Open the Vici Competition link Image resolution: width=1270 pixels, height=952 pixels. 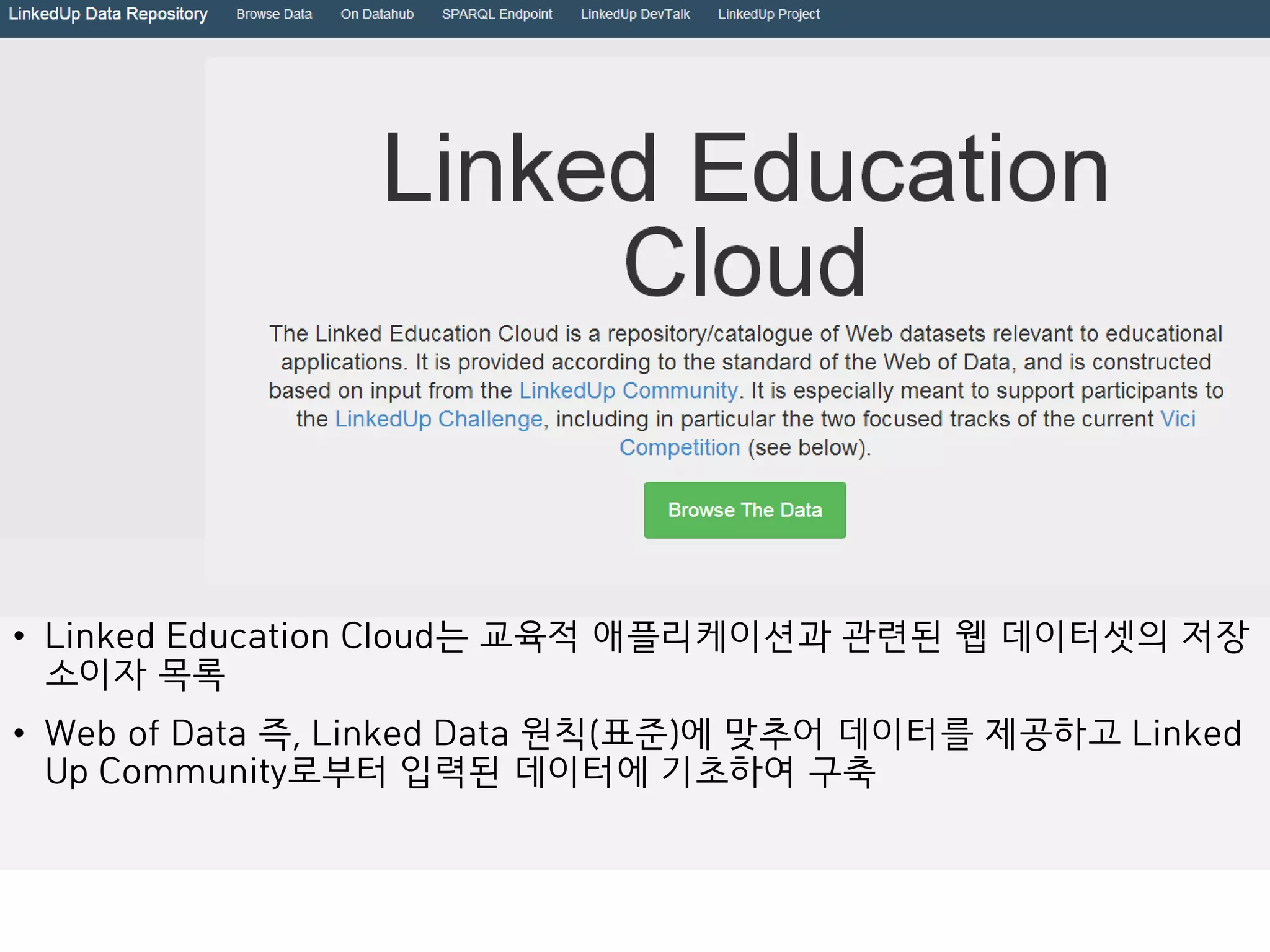point(680,447)
